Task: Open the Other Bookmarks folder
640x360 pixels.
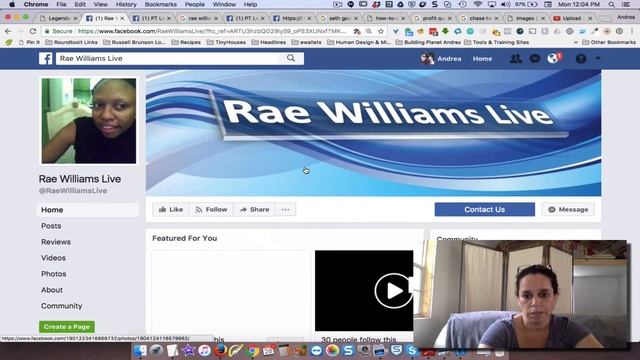Action: pos(609,42)
